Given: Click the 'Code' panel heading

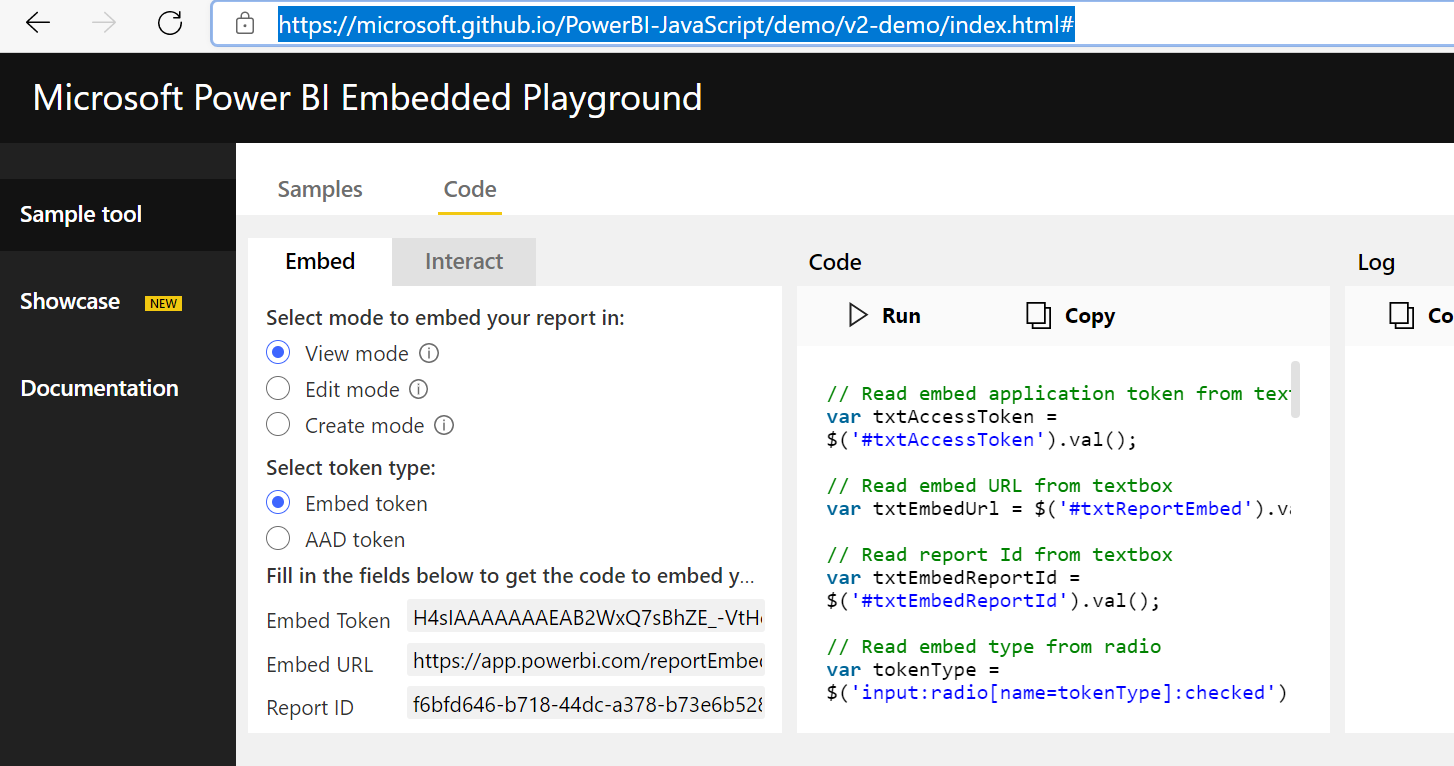Looking at the screenshot, I should (835, 262).
